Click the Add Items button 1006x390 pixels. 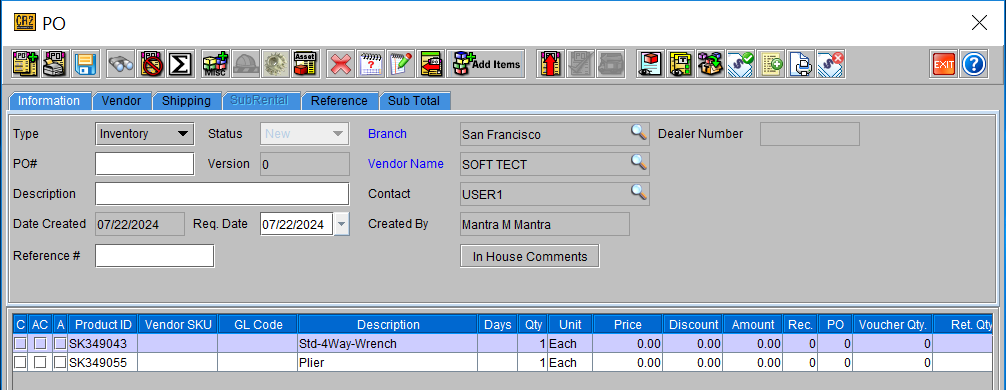coord(486,64)
